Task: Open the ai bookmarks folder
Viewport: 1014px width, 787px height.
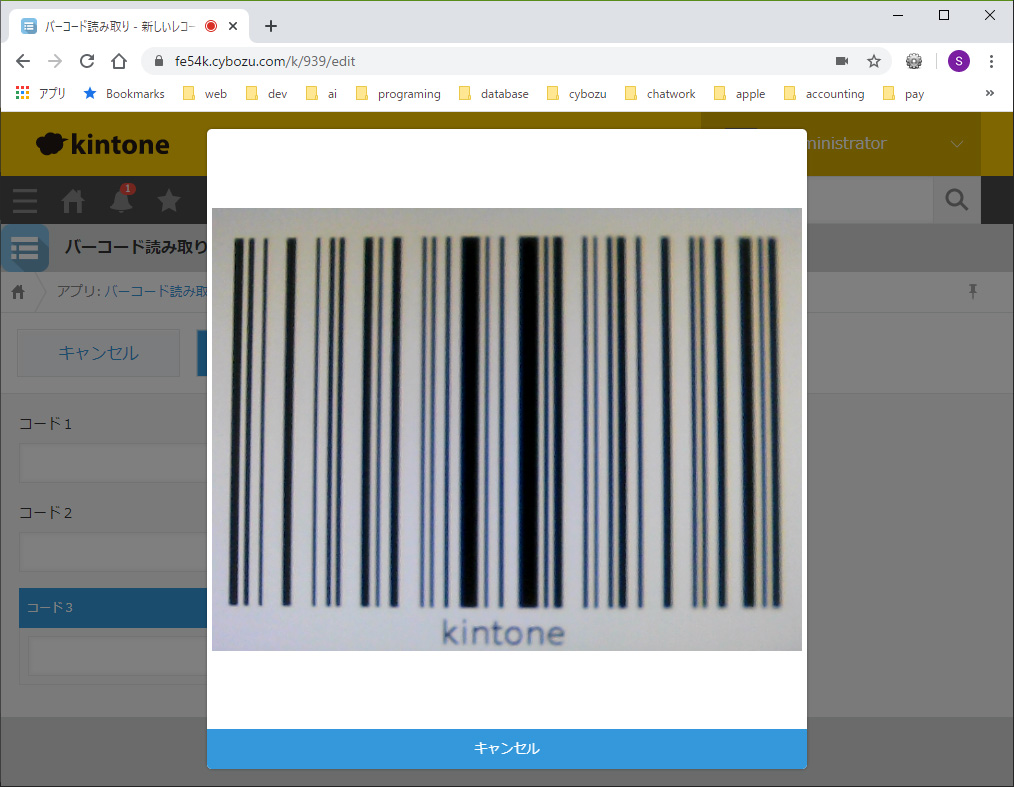Action: tap(321, 94)
